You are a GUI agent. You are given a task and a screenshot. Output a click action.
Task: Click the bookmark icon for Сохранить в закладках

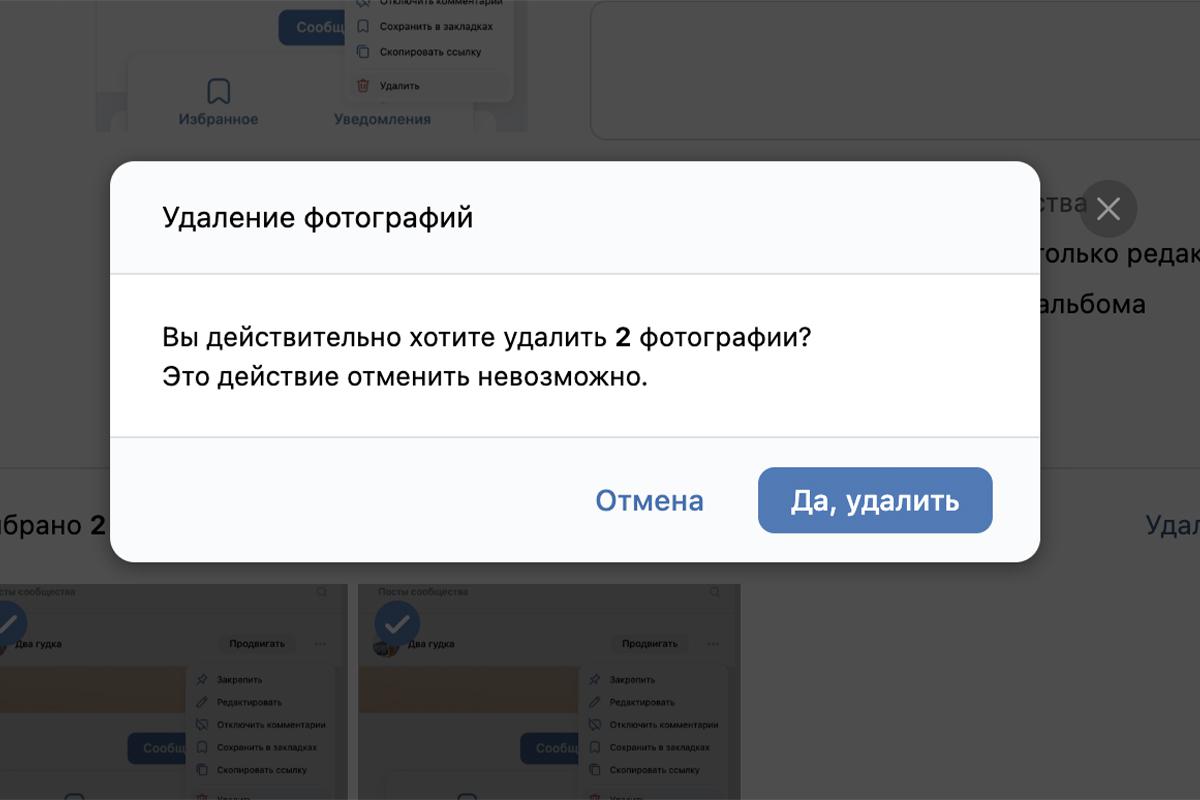(363, 26)
